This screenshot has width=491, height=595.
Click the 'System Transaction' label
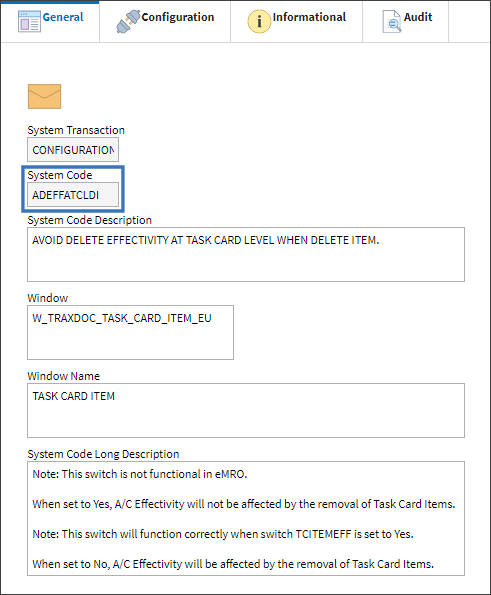76,130
